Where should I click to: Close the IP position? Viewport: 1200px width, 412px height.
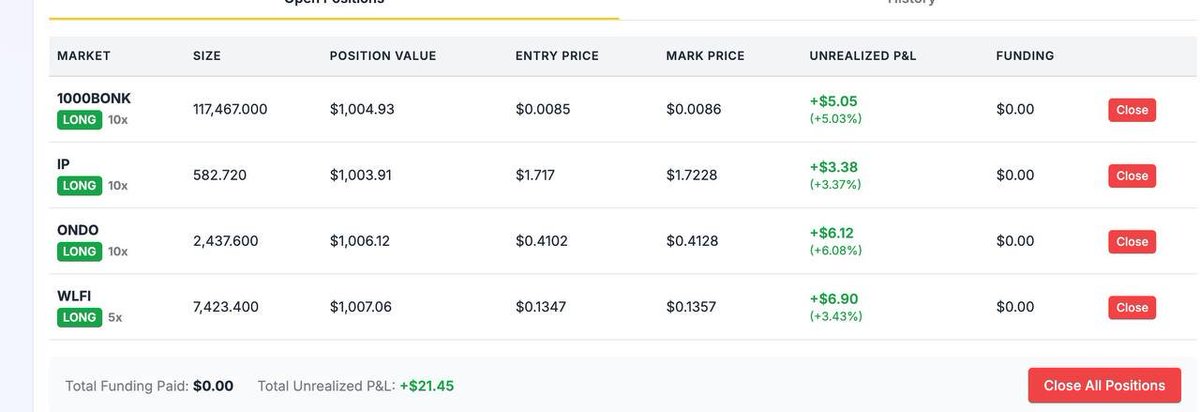(x=1131, y=176)
